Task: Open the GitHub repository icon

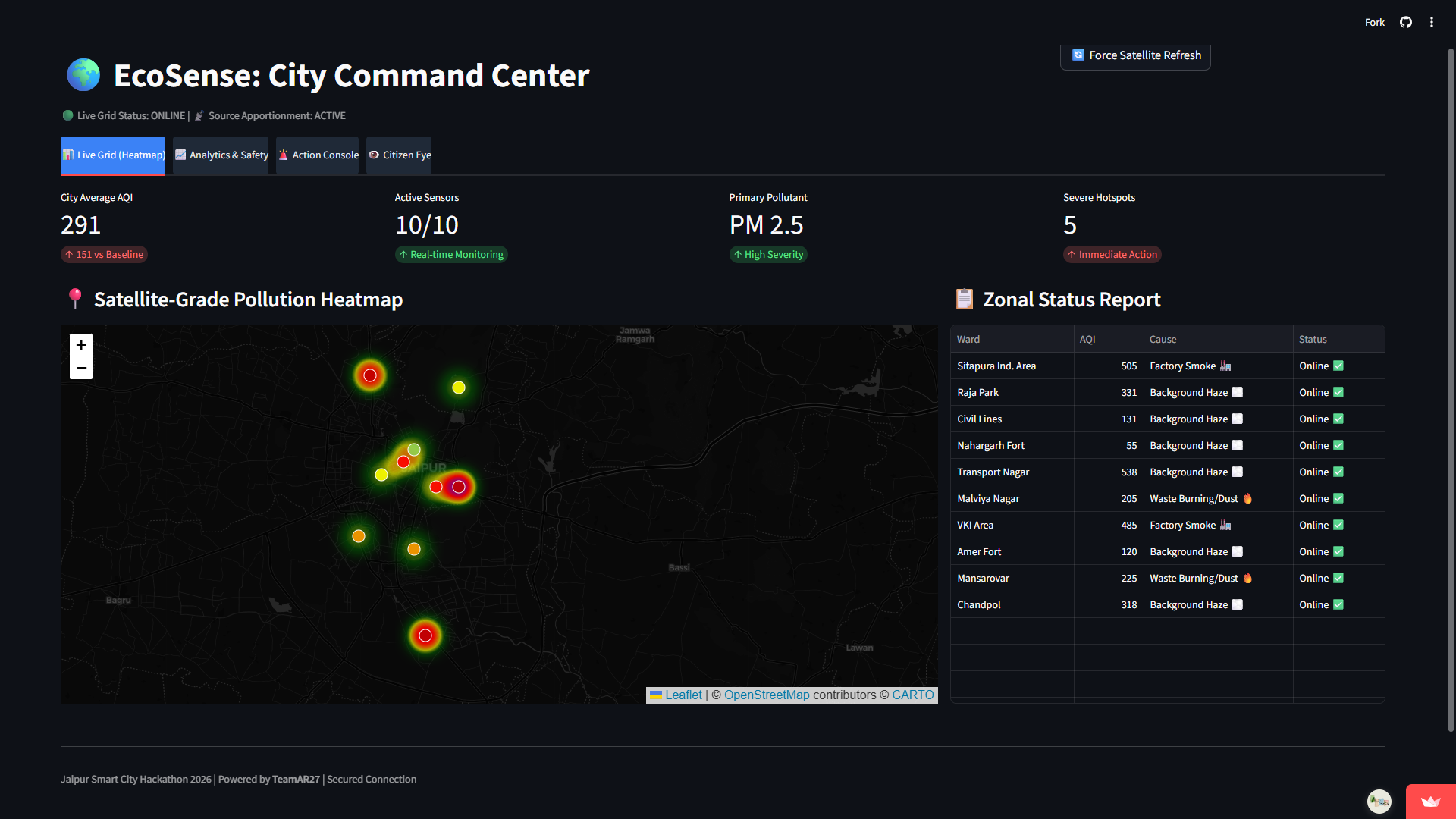Action: pos(1406,22)
